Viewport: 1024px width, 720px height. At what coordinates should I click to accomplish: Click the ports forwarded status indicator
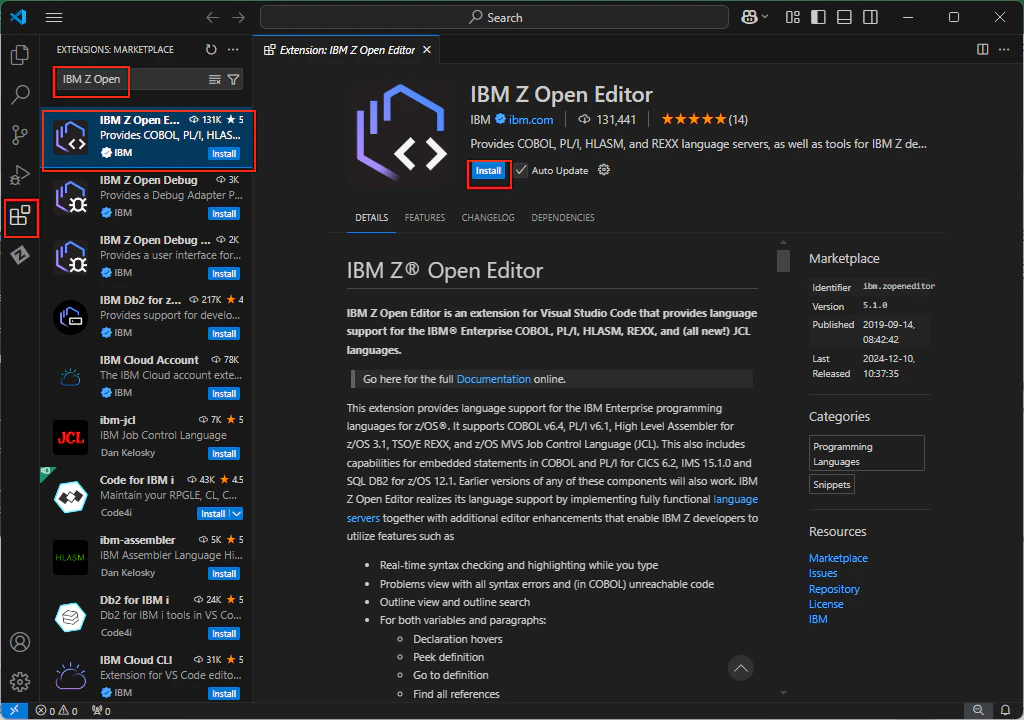101,711
